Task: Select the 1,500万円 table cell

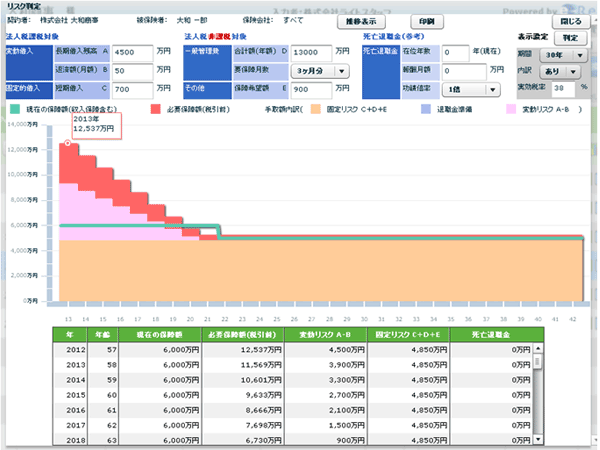Action: (x=326, y=425)
